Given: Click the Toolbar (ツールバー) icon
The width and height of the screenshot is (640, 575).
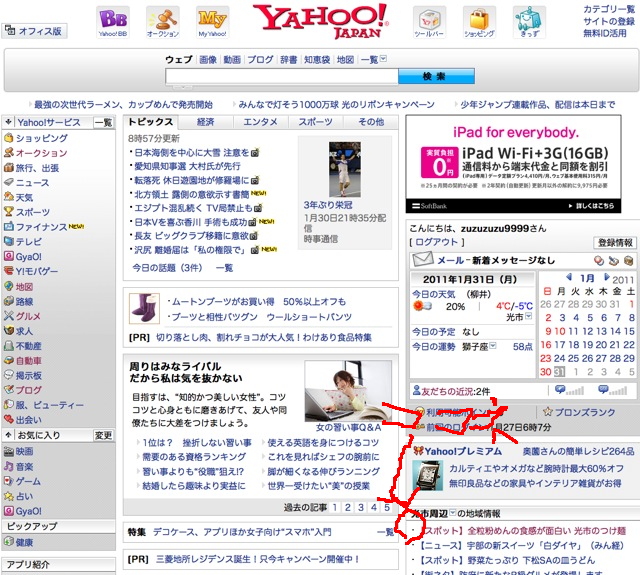Looking at the screenshot, I should click(x=429, y=22).
